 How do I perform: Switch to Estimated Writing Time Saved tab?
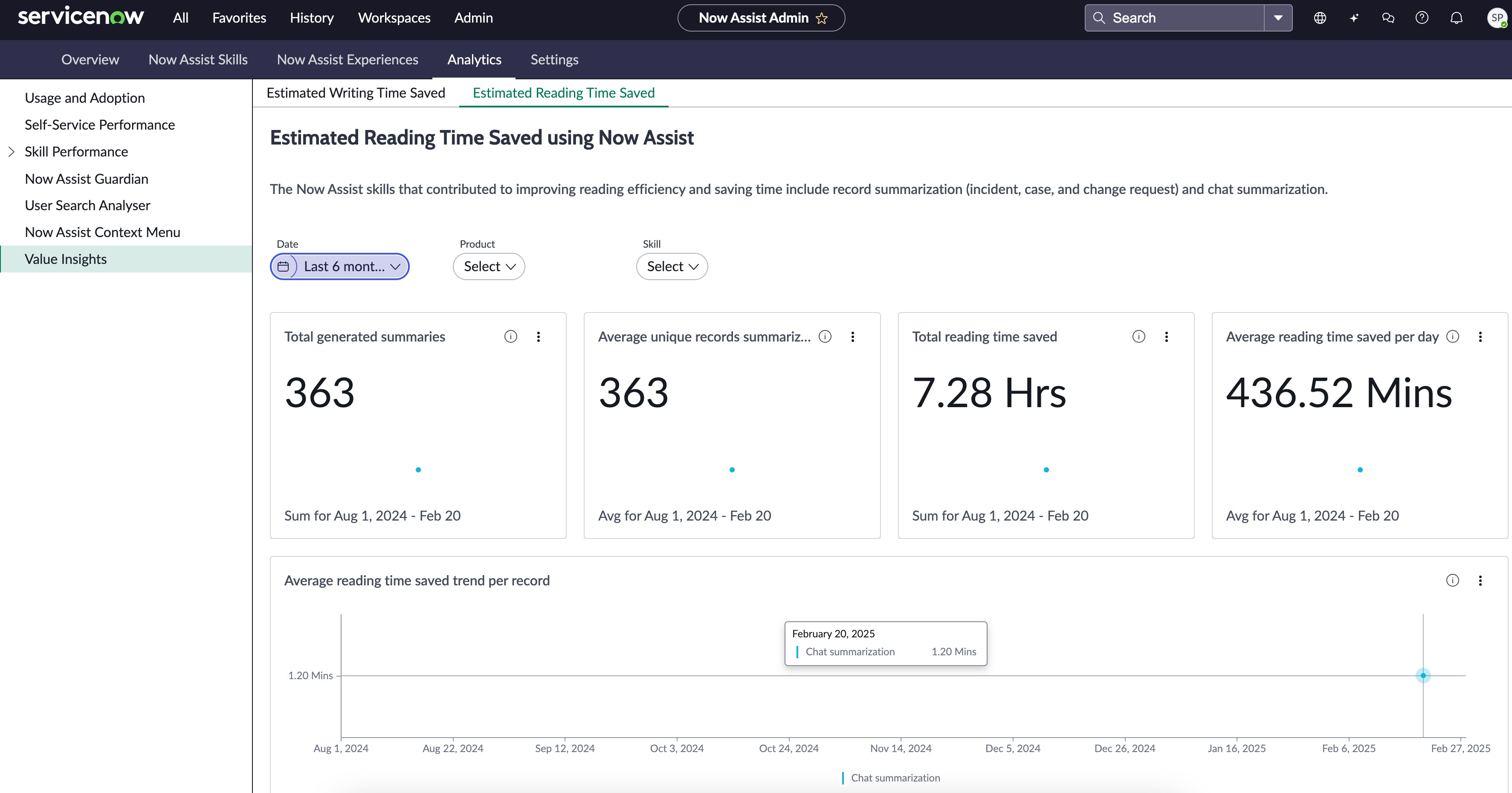coord(356,93)
